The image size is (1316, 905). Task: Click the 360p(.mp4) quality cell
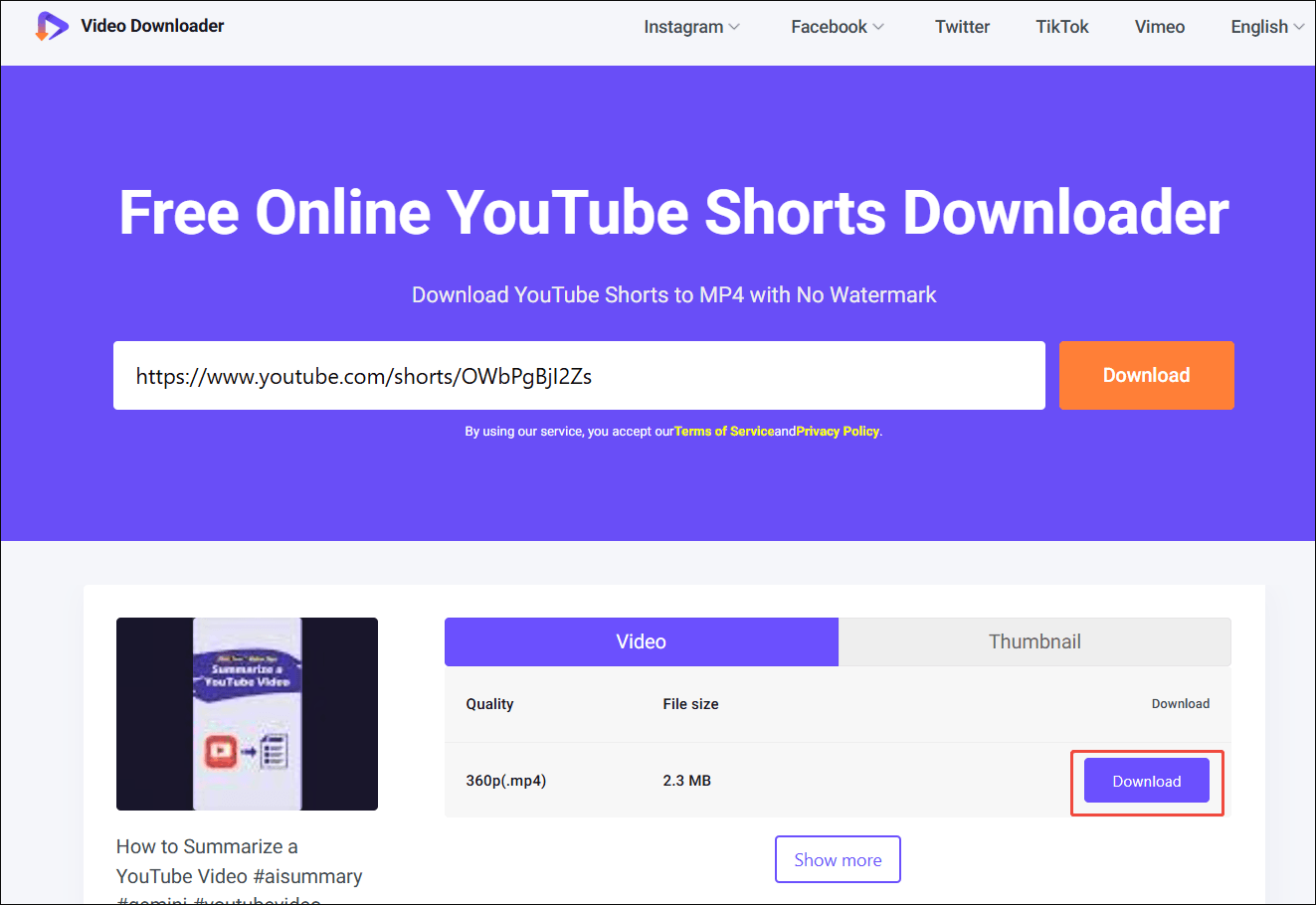coord(506,781)
